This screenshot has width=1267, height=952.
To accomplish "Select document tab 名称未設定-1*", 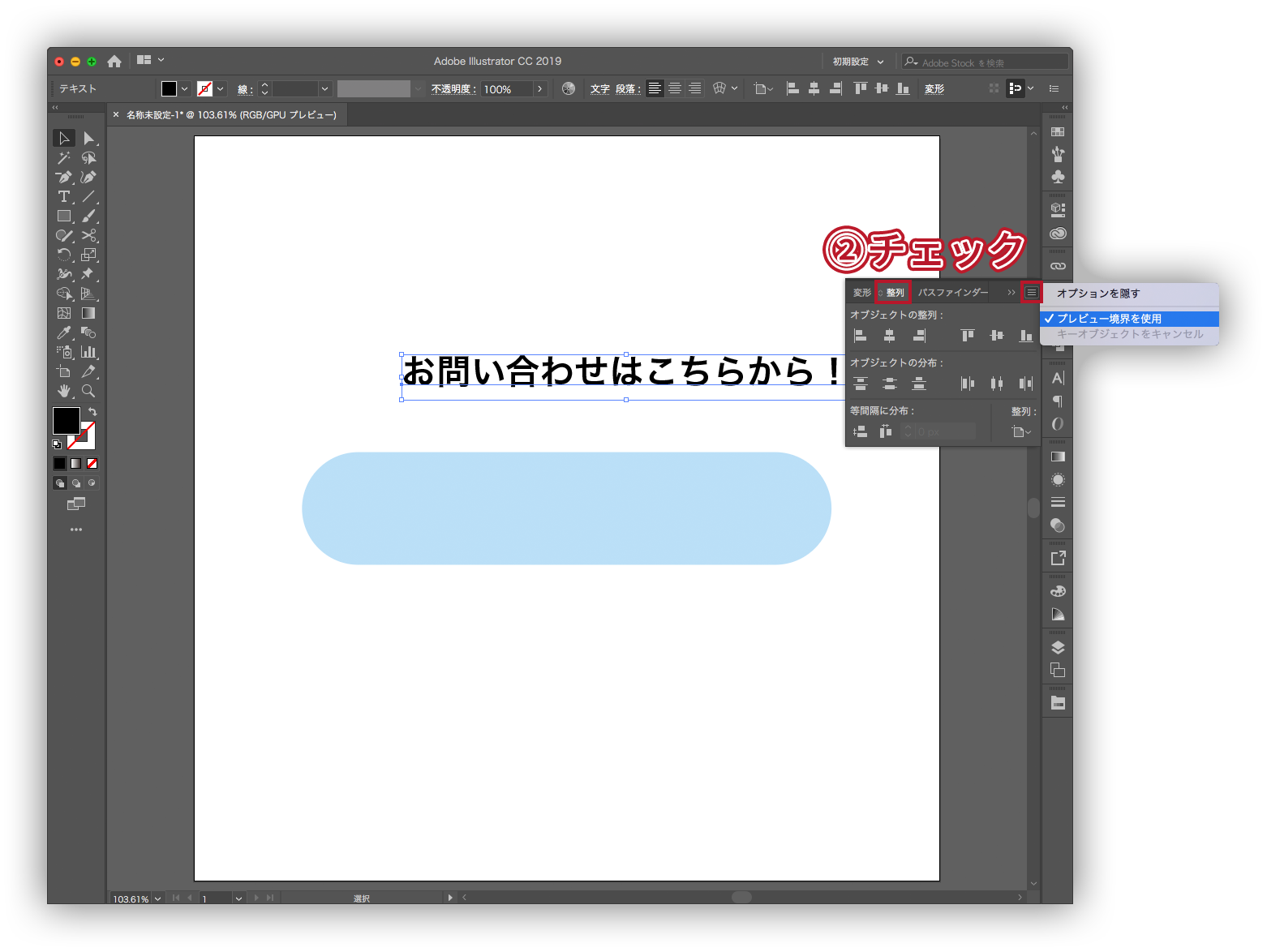I will point(231,115).
